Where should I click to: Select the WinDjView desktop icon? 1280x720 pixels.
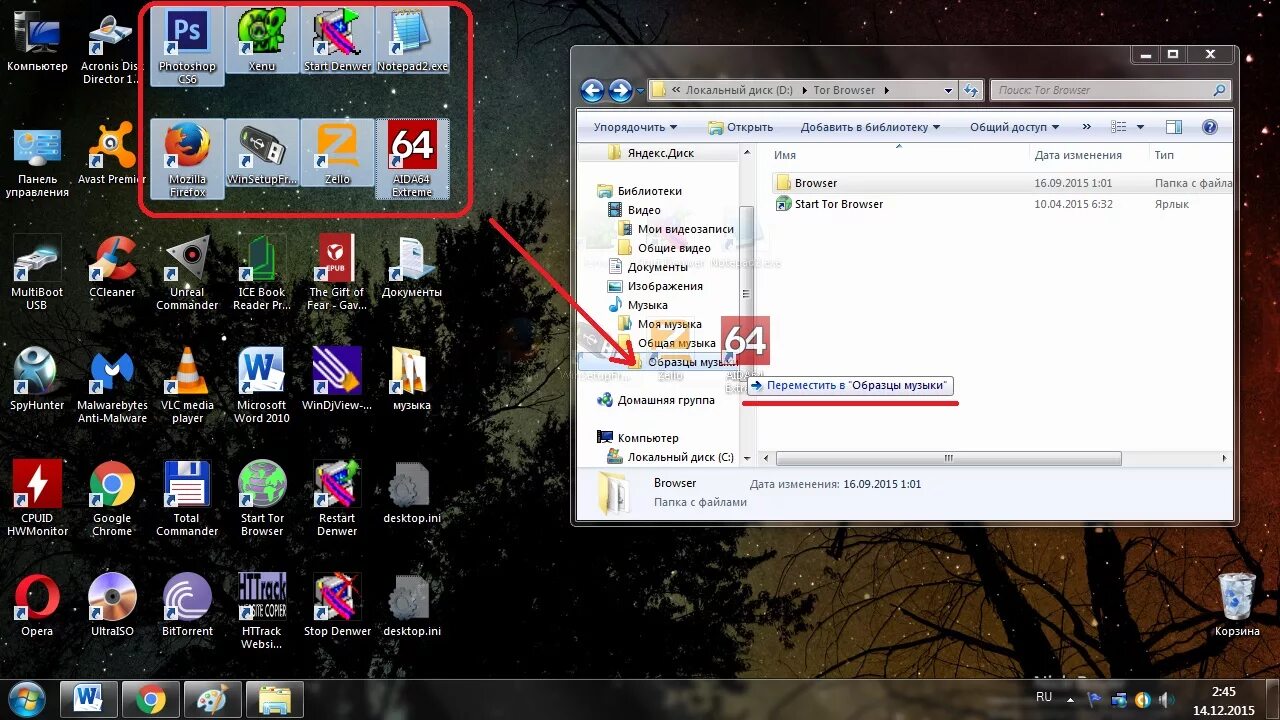tap(337, 379)
